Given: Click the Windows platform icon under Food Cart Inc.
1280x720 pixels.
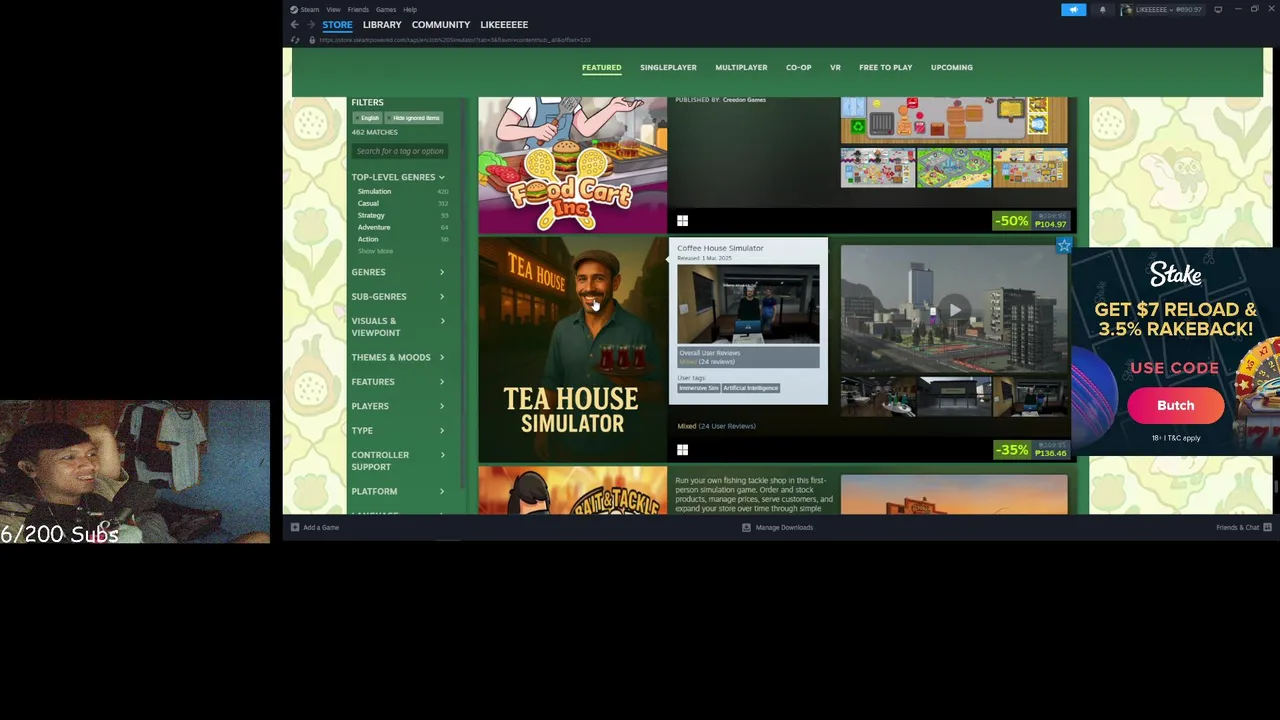Looking at the screenshot, I should pos(682,221).
